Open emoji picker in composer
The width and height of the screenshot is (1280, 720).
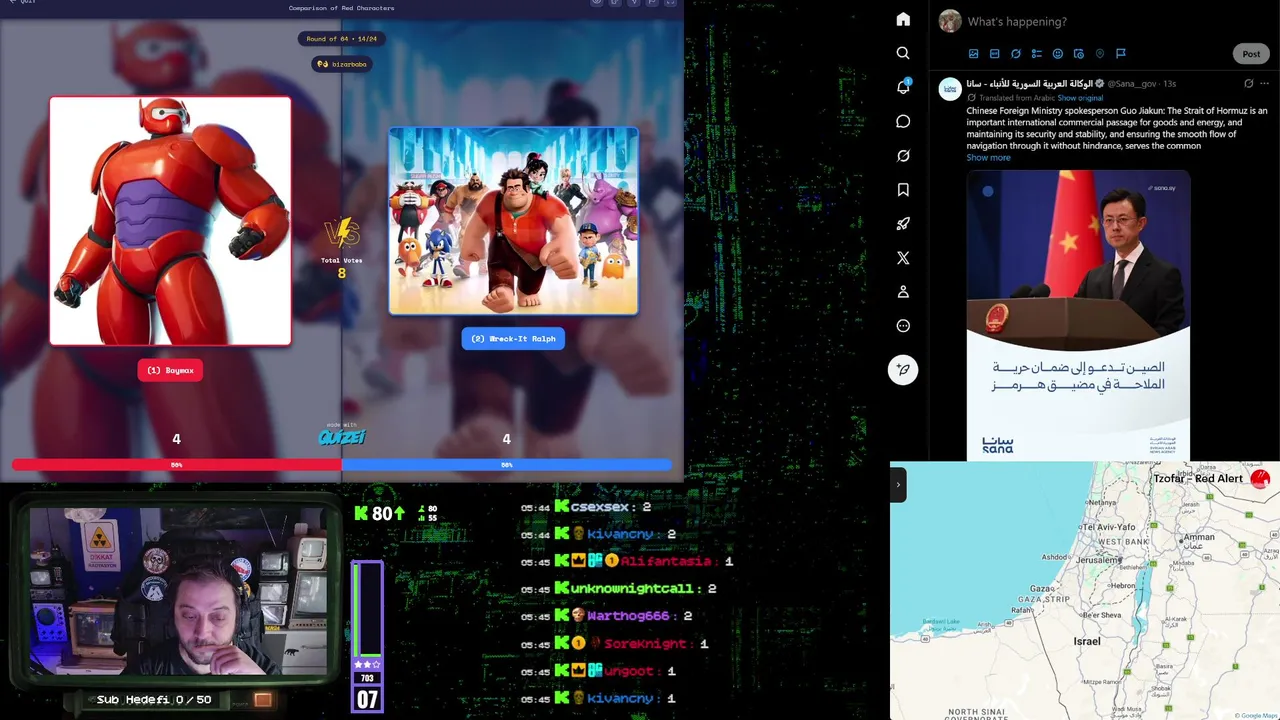(x=1057, y=54)
